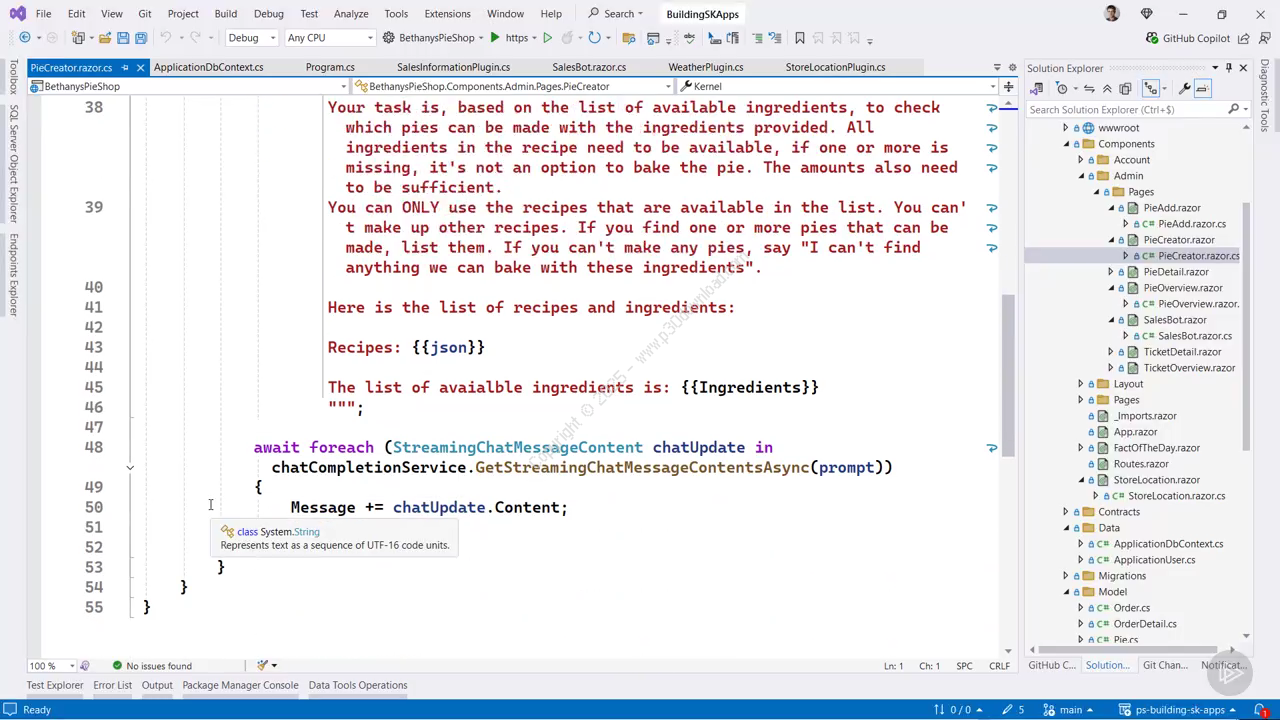Viewport: 1280px width, 720px height.
Task: Click Collapse All icon in Solution Explorer
Action: click(1107, 89)
